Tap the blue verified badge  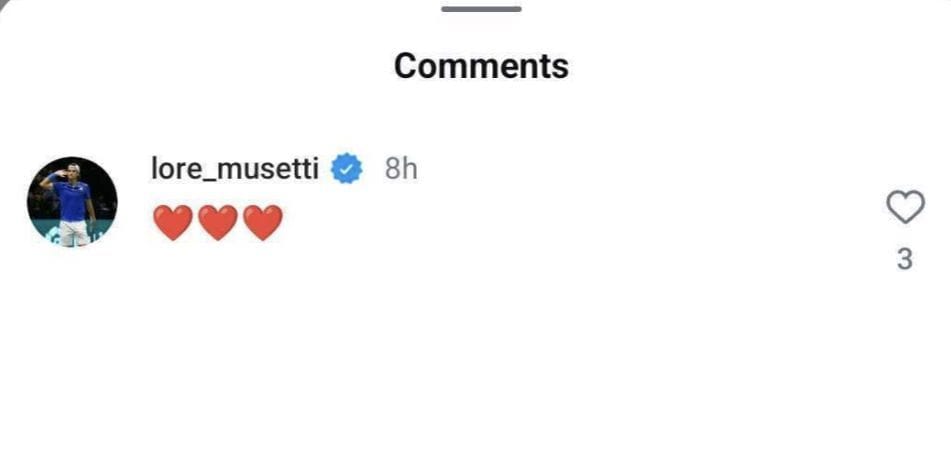[347, 169]
